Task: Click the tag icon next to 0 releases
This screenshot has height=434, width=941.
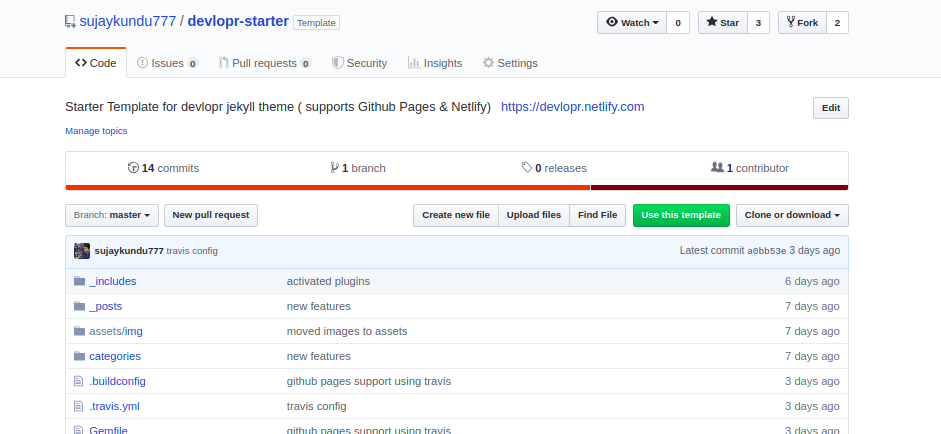Action: coord(527,168)
